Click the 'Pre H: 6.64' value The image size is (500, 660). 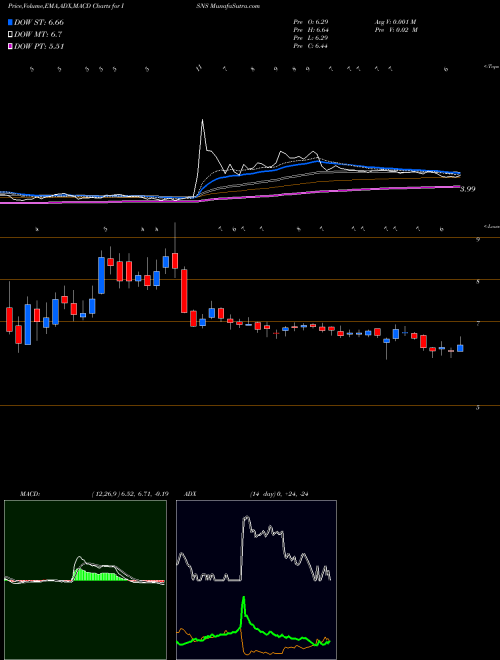(311, 30)
